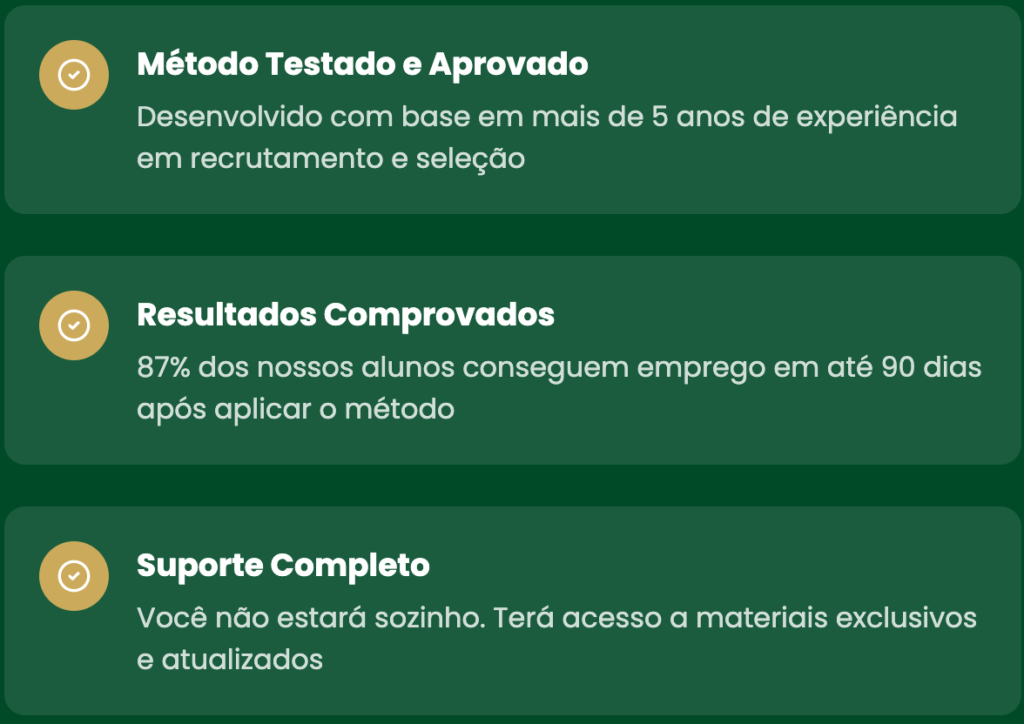This screenshot has width=1024, height=724.
Task: Click the line starting Você não estará sozinho
Action: [x=555, y=618]
